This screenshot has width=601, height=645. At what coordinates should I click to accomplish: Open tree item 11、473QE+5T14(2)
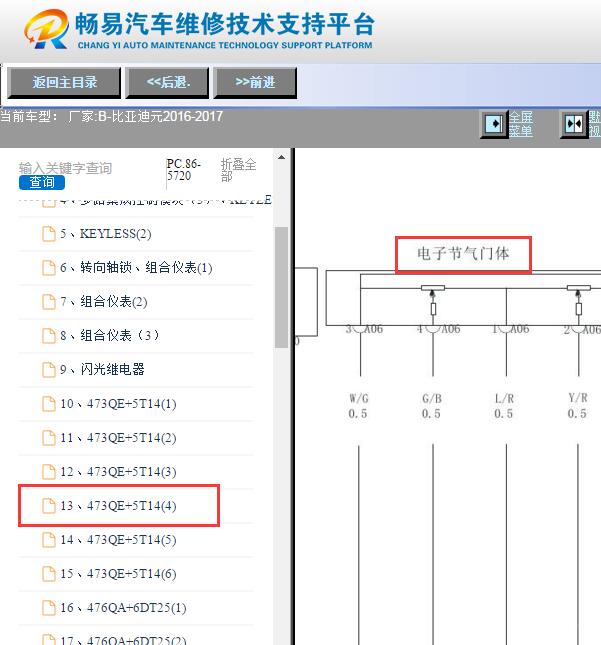point(118,438)
